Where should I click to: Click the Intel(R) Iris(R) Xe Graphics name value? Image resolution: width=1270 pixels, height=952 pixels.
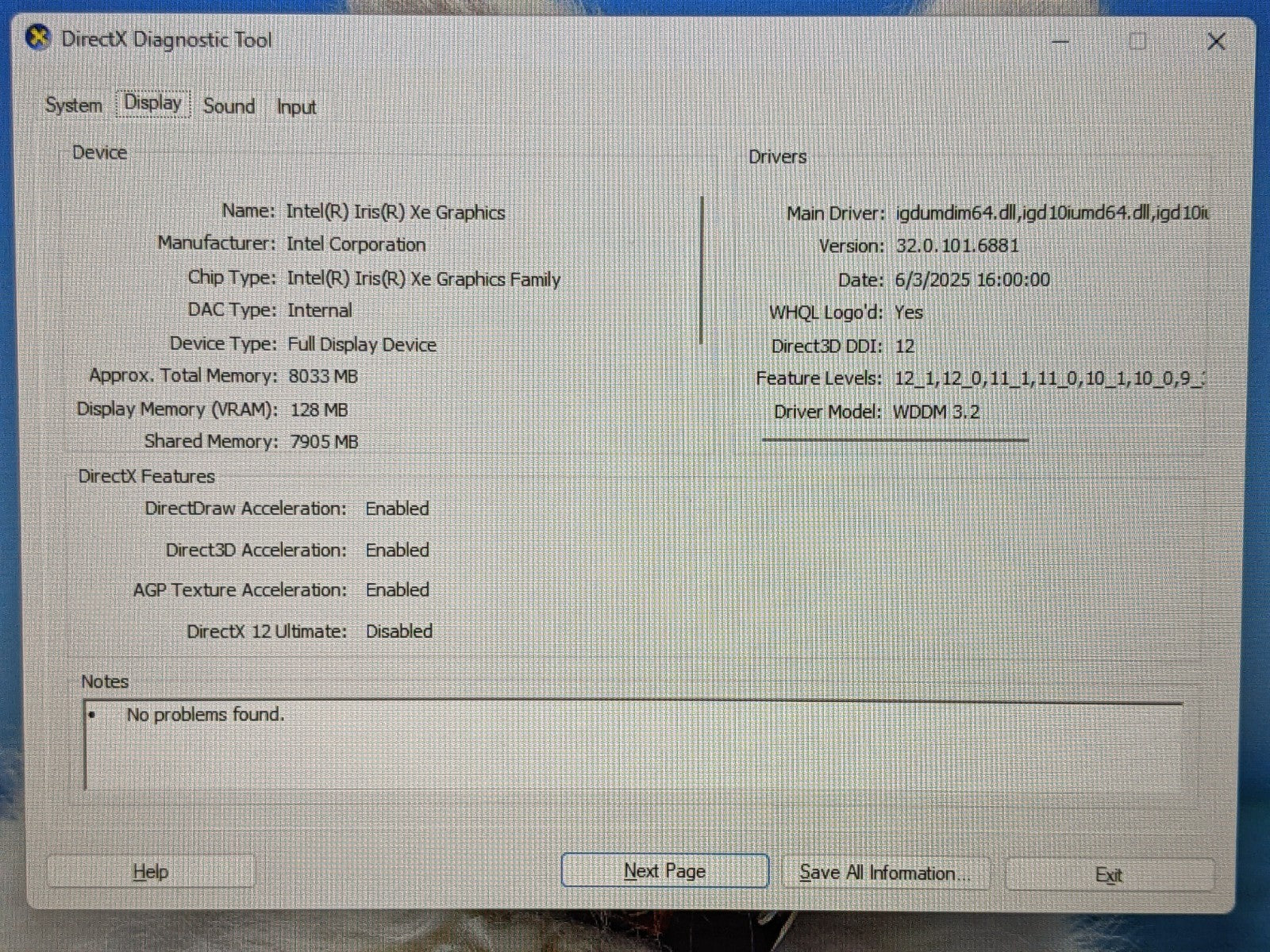click(x=395, y=213)
